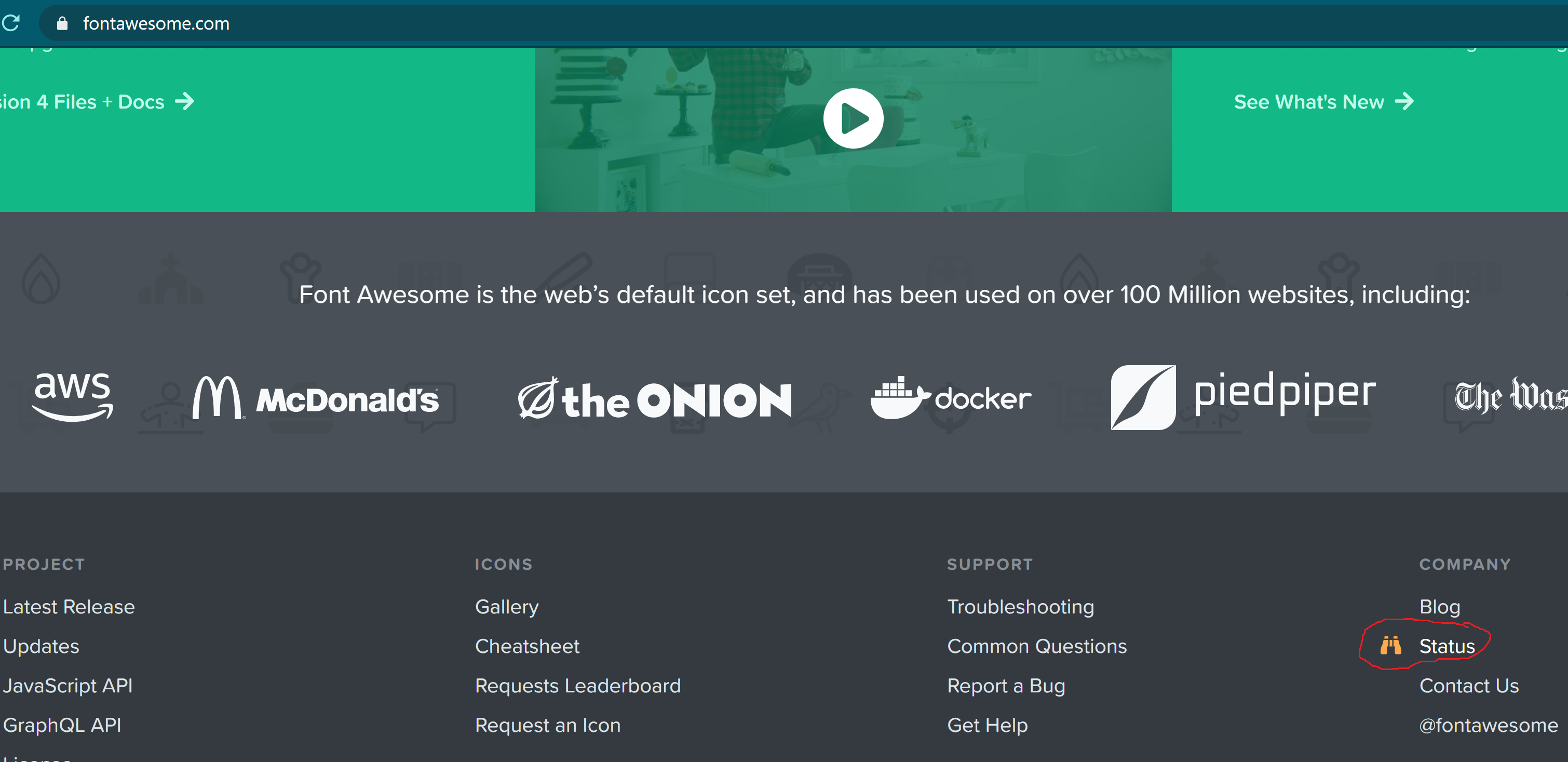Click the browser reload icon
This screenshot has width=1568, height=762.
(x=11, y=23)
